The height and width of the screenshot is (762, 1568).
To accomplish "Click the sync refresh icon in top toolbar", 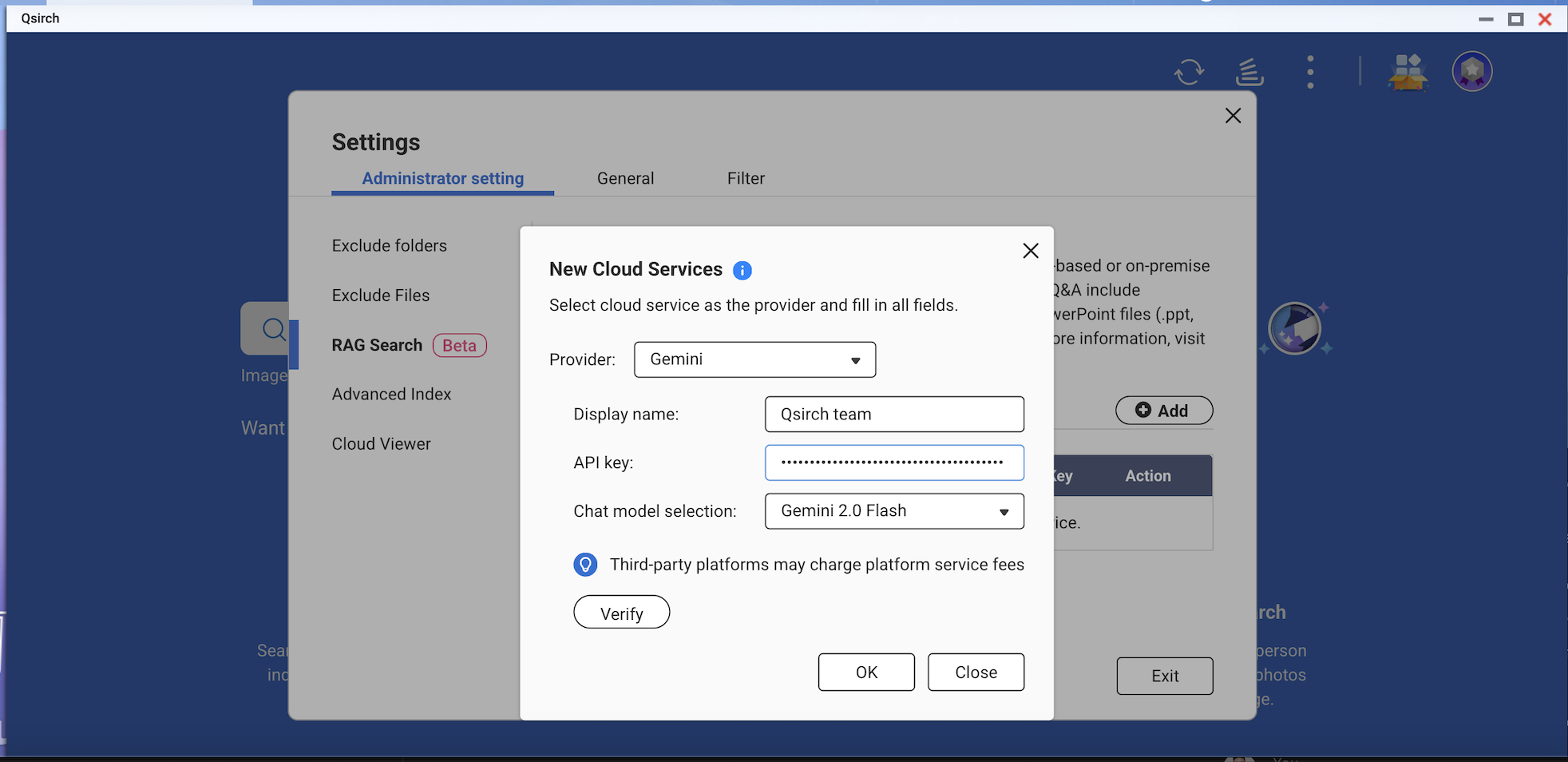I will point(1189,72).
